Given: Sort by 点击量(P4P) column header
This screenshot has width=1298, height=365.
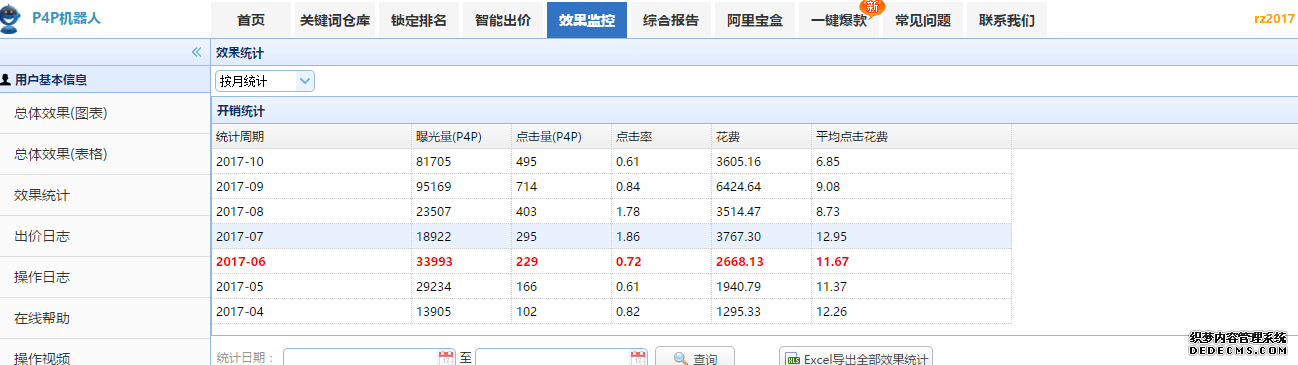Looking at the screenshot, I should pyautogui.click(x=562, y=137).
